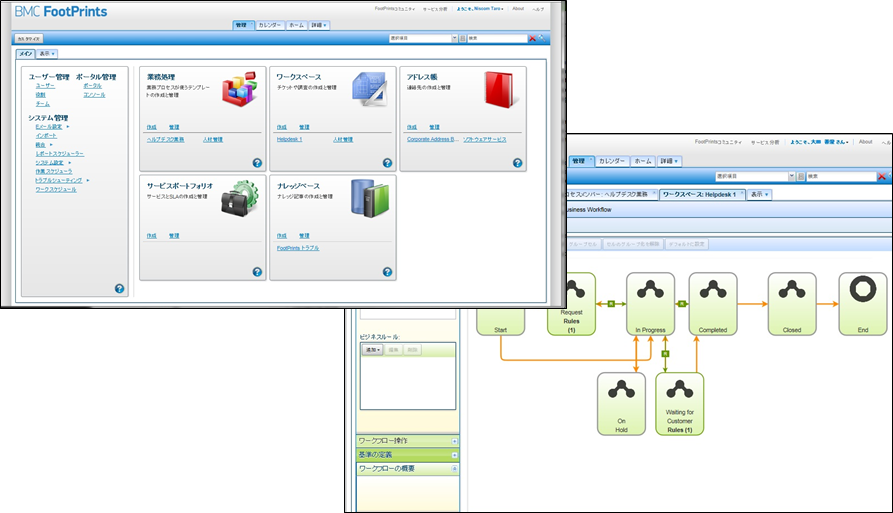The width and height of the screenshot is (893, 513).
Task: Select the Waiting for Customer workflow node
Action: tap(679, 404)
